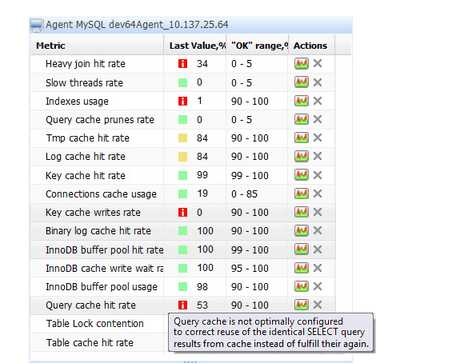Screen dimensions: 457x364
Task: Select the Heavy join hit rate metric name
Action: pyautogui.click(x=85, y=64)
